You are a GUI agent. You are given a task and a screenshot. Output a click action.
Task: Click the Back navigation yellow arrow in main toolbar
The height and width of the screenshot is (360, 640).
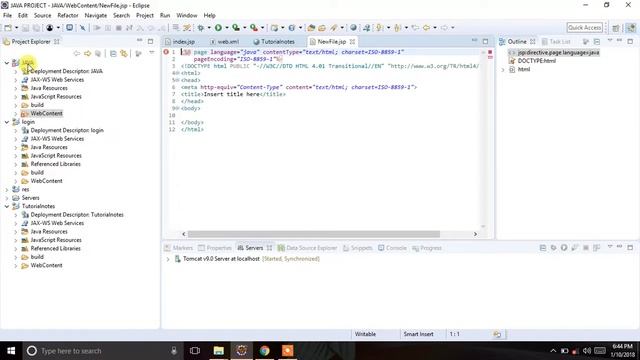click(427, 28)
